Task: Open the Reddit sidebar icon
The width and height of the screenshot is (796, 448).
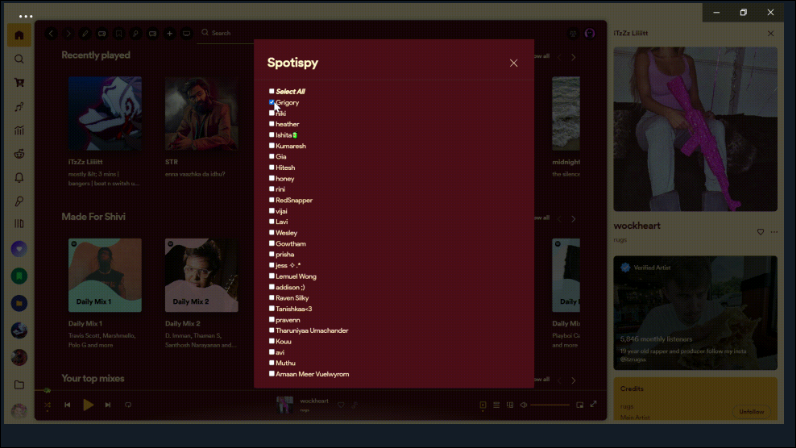Action: click(19, 154)
